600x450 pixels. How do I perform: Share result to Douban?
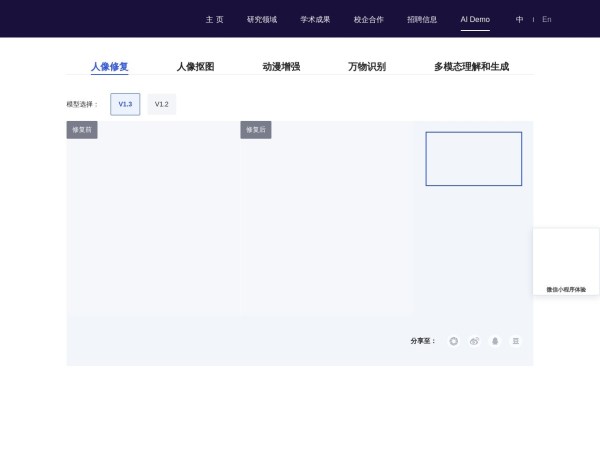click(516, 341)
